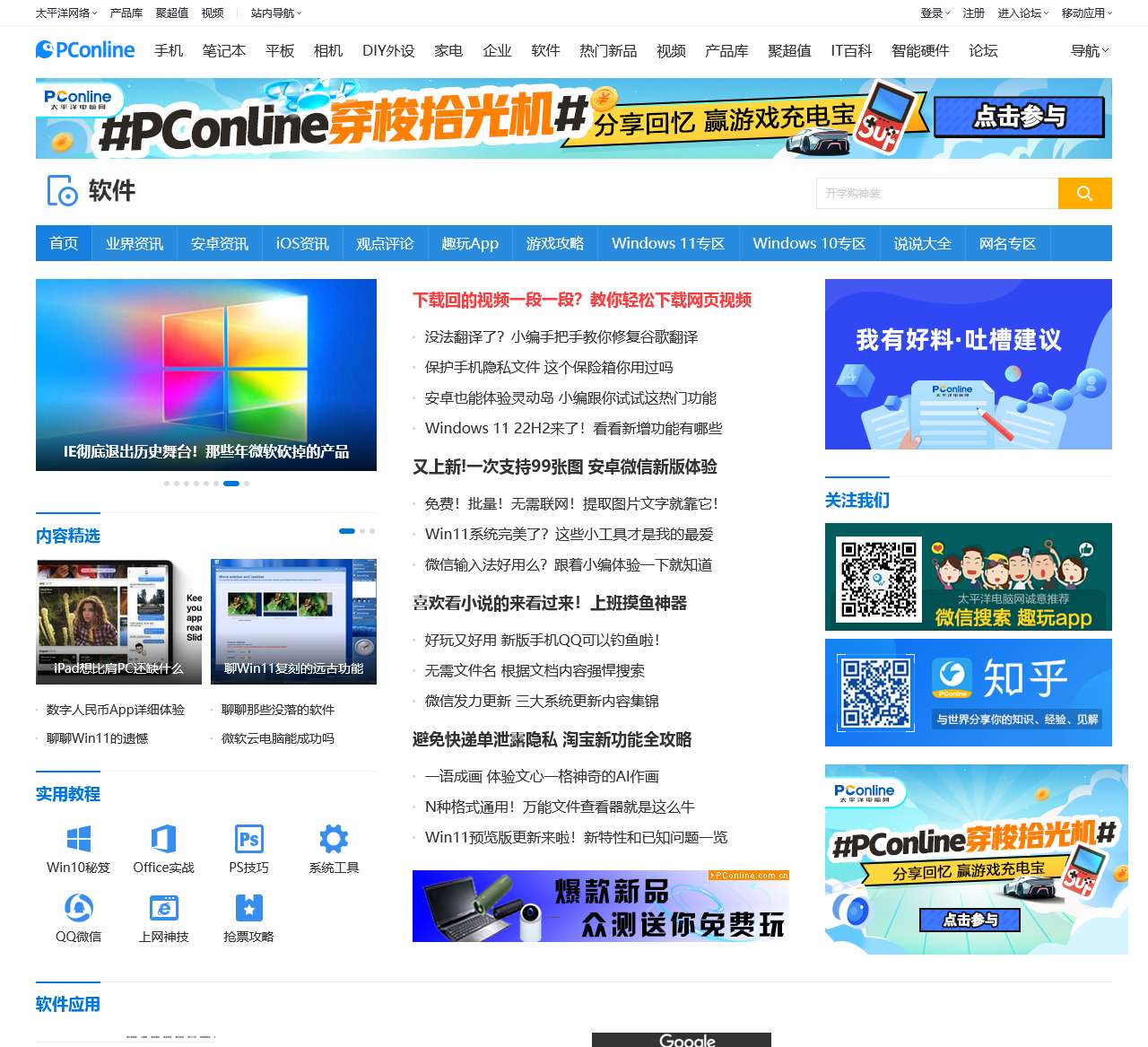Select the iOS资讯 tab
This screenshot has height=1047, width=1148.
coord(302,243)
